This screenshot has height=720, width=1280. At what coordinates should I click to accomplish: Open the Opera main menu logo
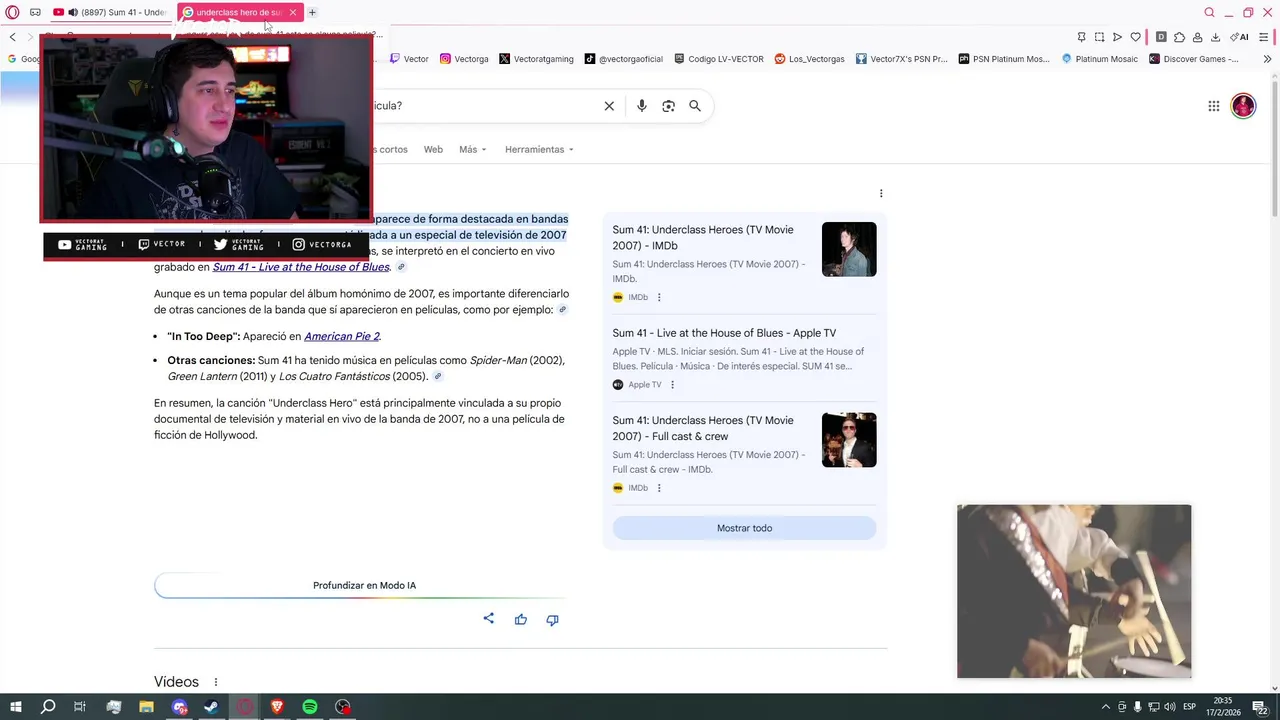point(12,12)
